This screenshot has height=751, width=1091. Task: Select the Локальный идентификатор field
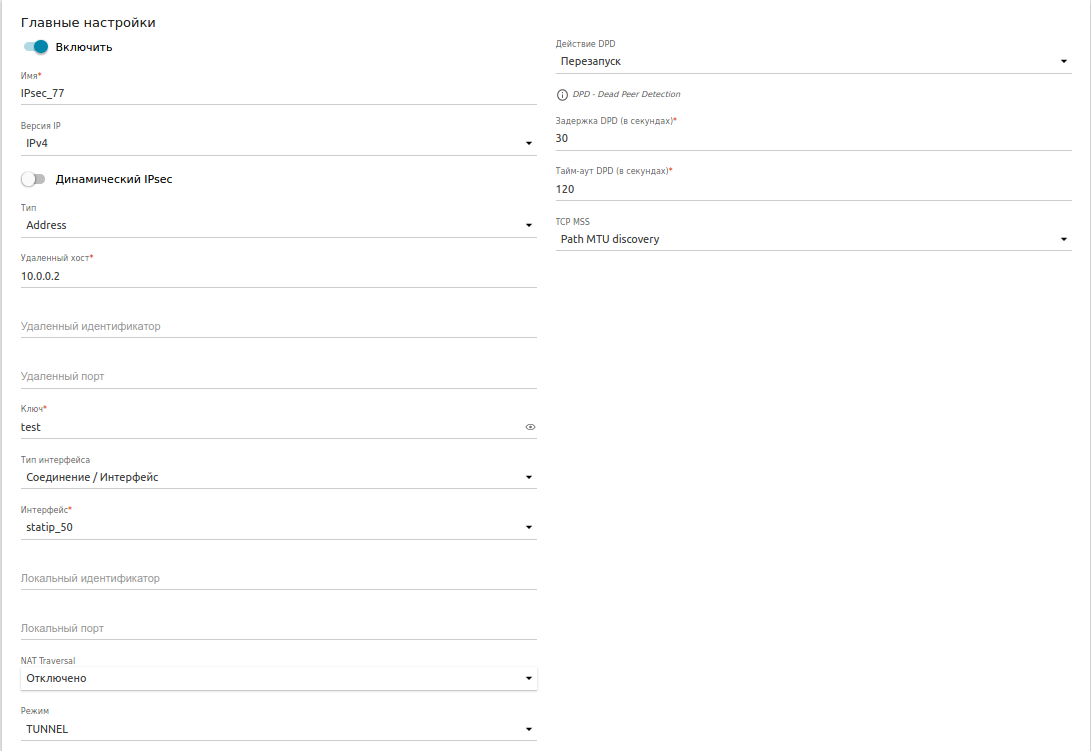coord(278,578)
